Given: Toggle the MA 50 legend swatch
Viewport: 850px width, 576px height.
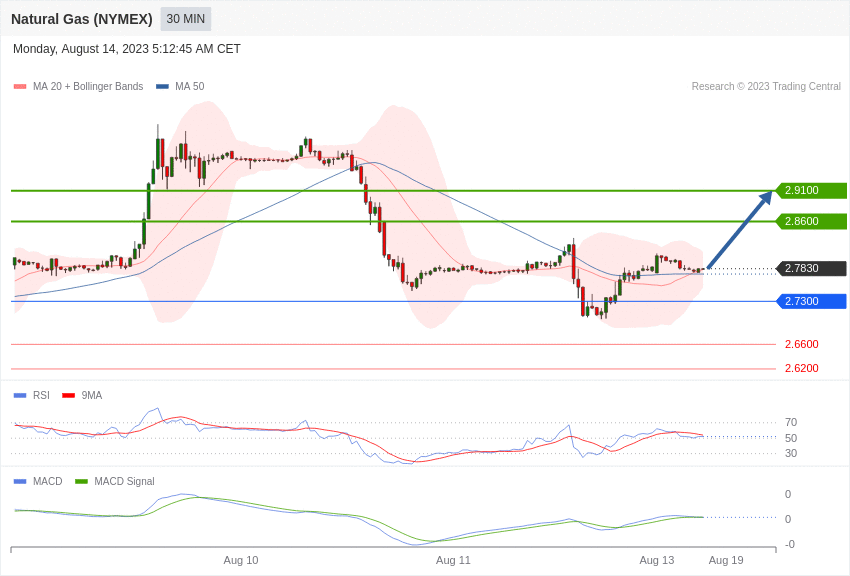Looking at the screenshot, I should tap(162, 87).
